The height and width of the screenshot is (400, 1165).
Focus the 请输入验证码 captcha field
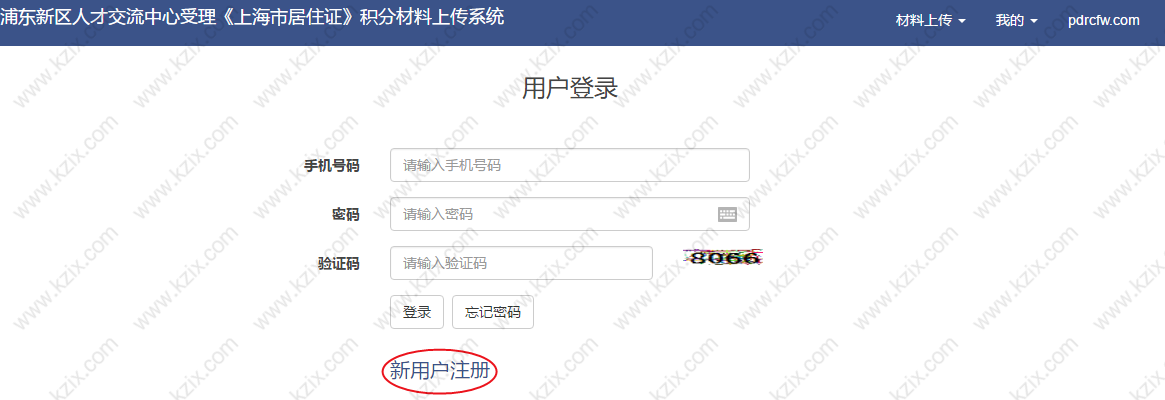point(522,263)
